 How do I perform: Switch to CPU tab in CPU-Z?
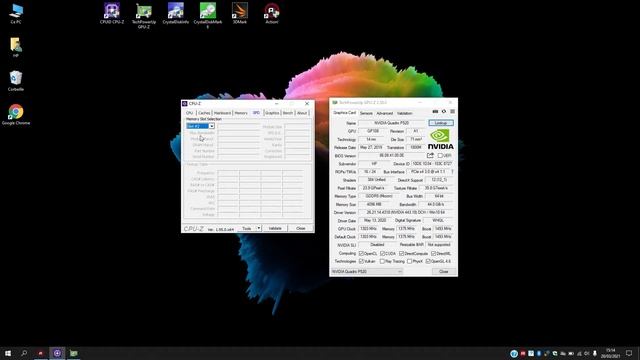pos(189,113)
